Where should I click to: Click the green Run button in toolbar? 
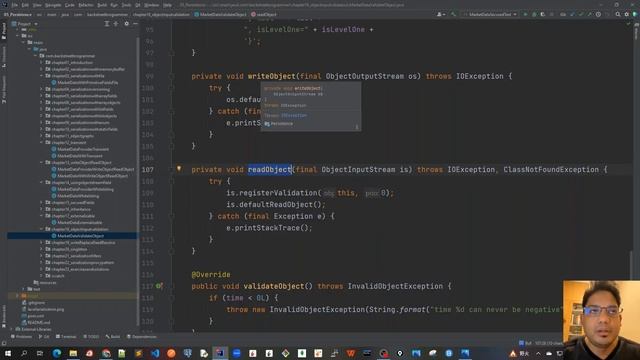[525, 14]
